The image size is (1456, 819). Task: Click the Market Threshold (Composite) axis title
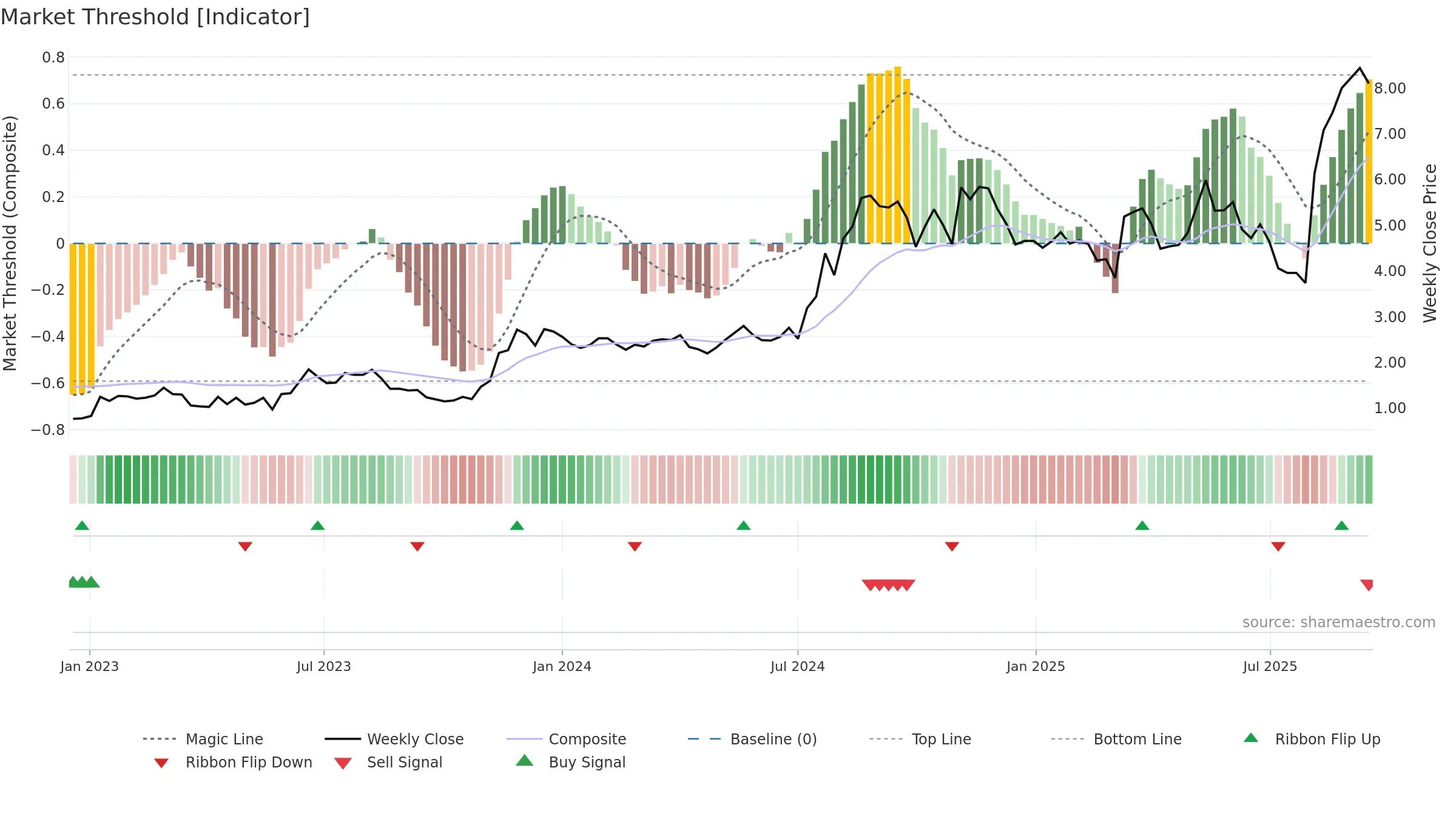point(10,243)
